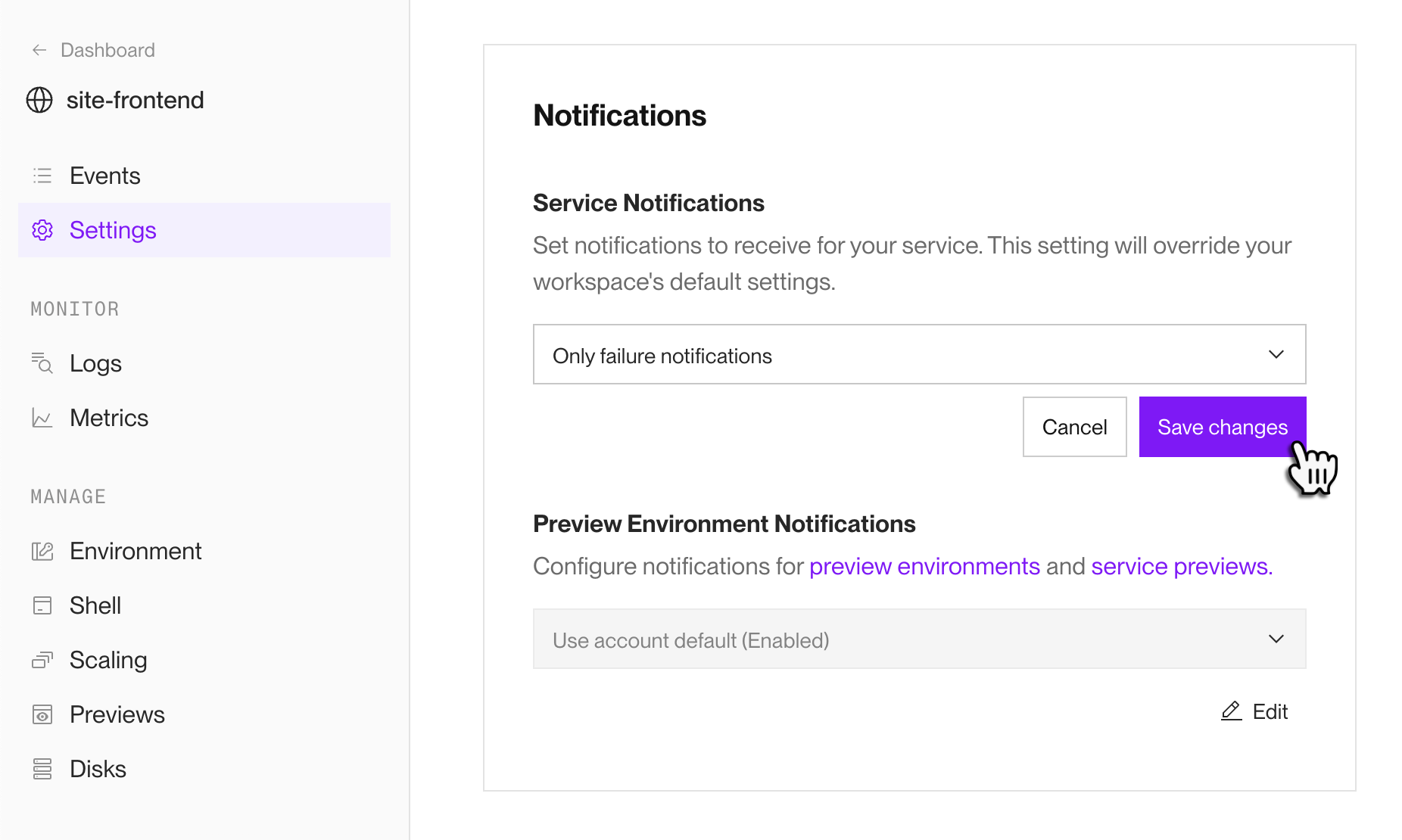Image resolution: width=1402 pixels, height=840 pixels.
Task: Expand the Use account default dropdown
Action: pyautogui.click(x=919, y=639)
